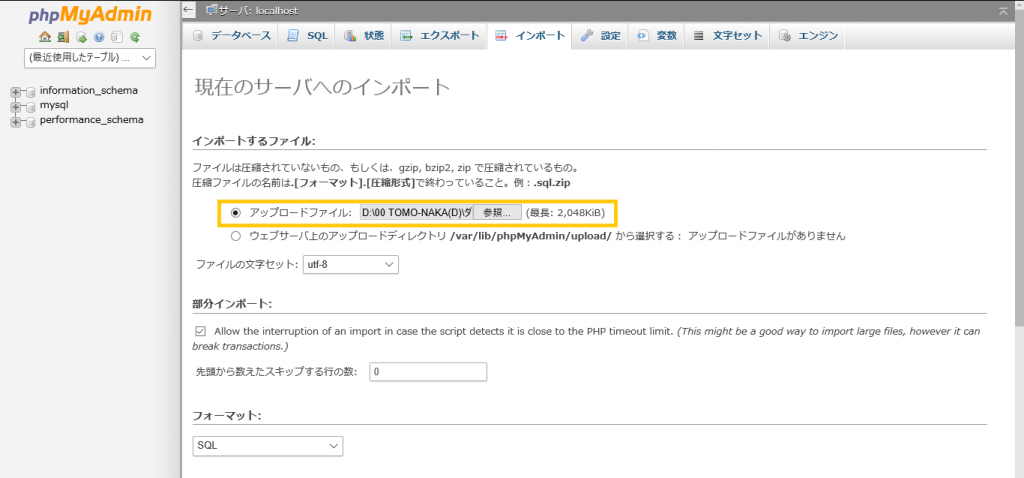1024x478 pixels.
Task: Open the 変数 variables tab
Action: [x=656, y=36]
